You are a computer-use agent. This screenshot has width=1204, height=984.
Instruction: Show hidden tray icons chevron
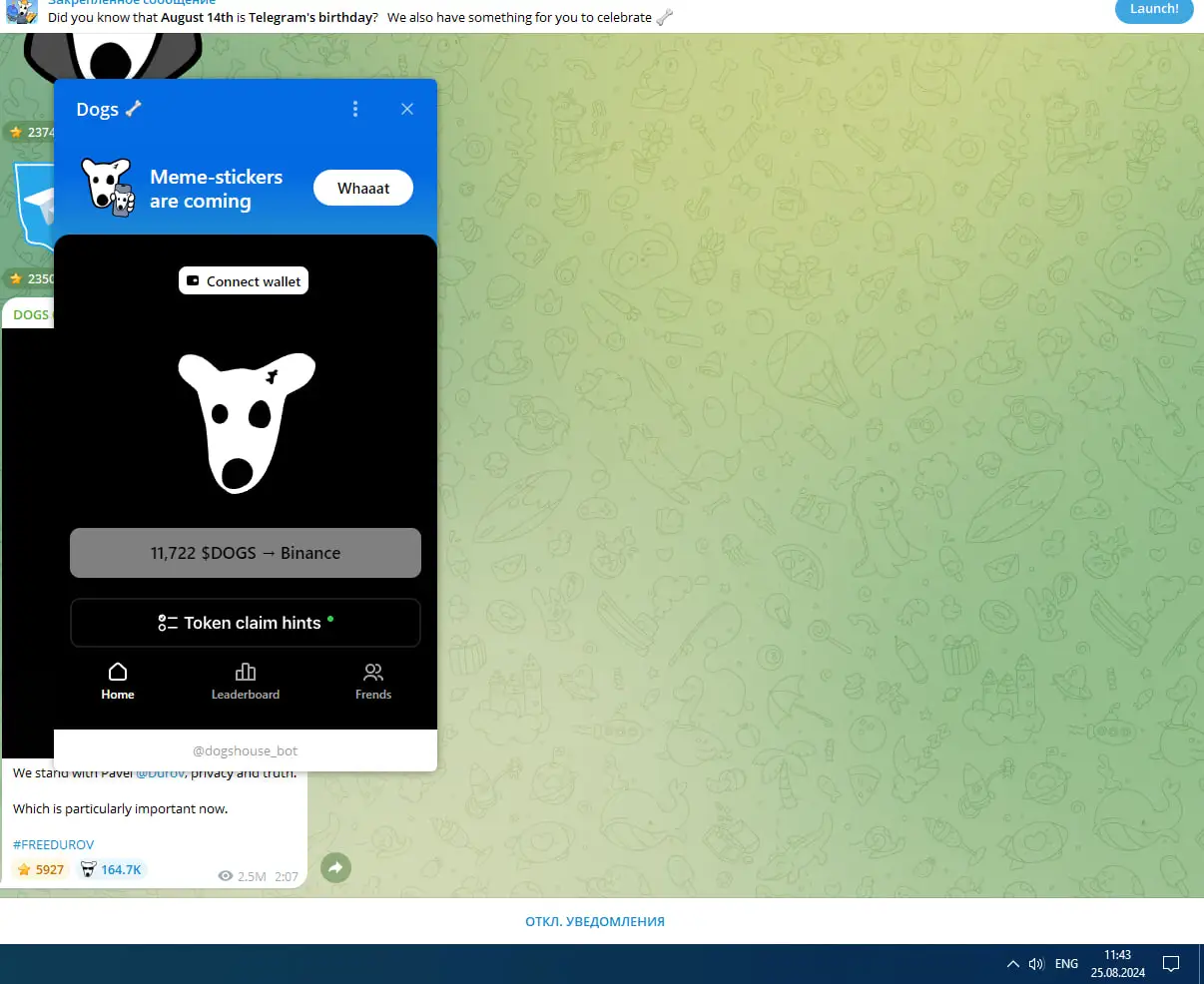click(1013, 964)
